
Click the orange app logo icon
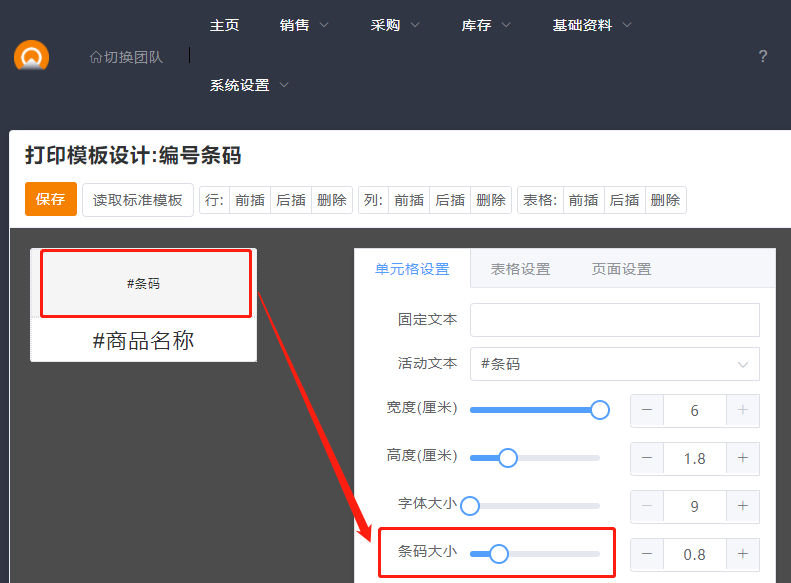(x=31, y=57)
